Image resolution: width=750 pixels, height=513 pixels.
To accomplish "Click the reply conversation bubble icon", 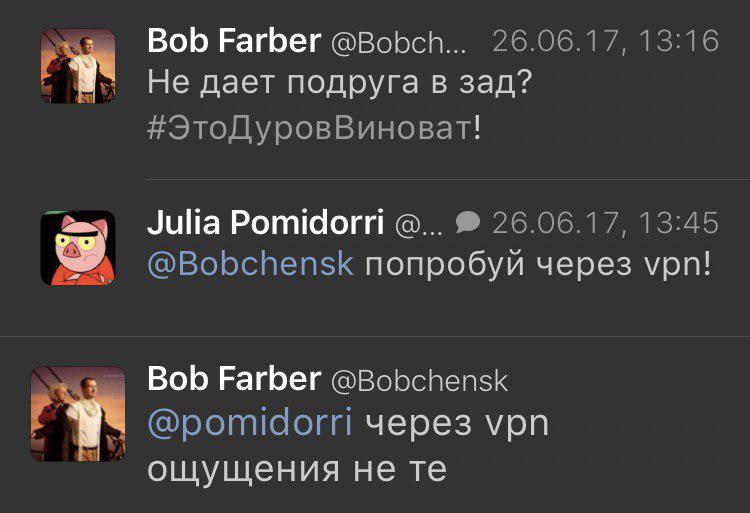I will [x=467, y=222].
